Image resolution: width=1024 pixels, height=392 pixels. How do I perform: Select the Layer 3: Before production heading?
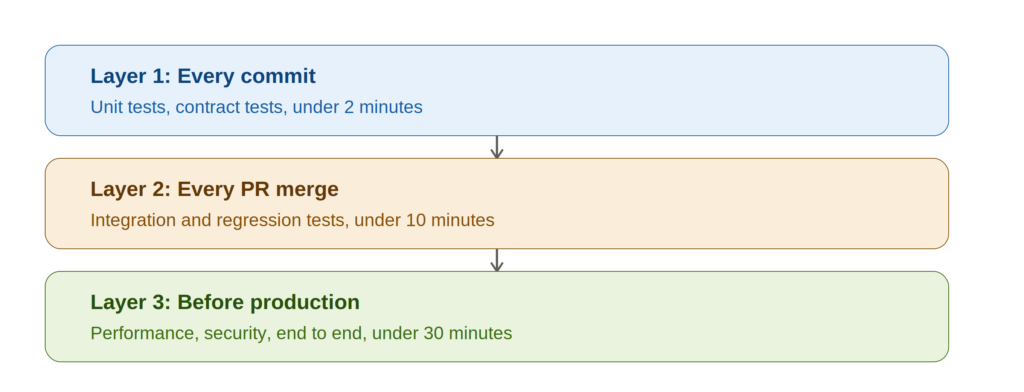(x=225, y=302)
